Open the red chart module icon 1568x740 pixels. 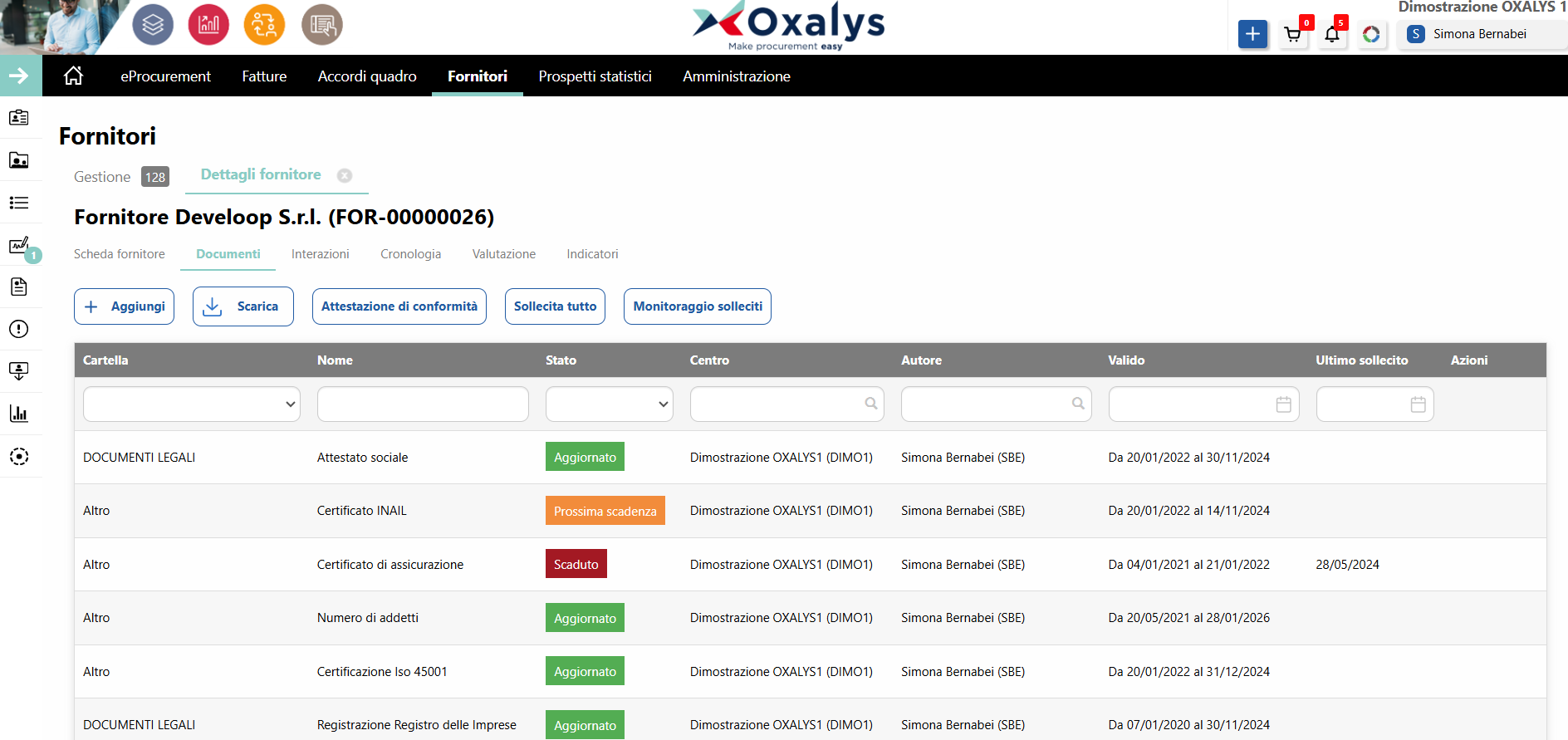[208, 25]
